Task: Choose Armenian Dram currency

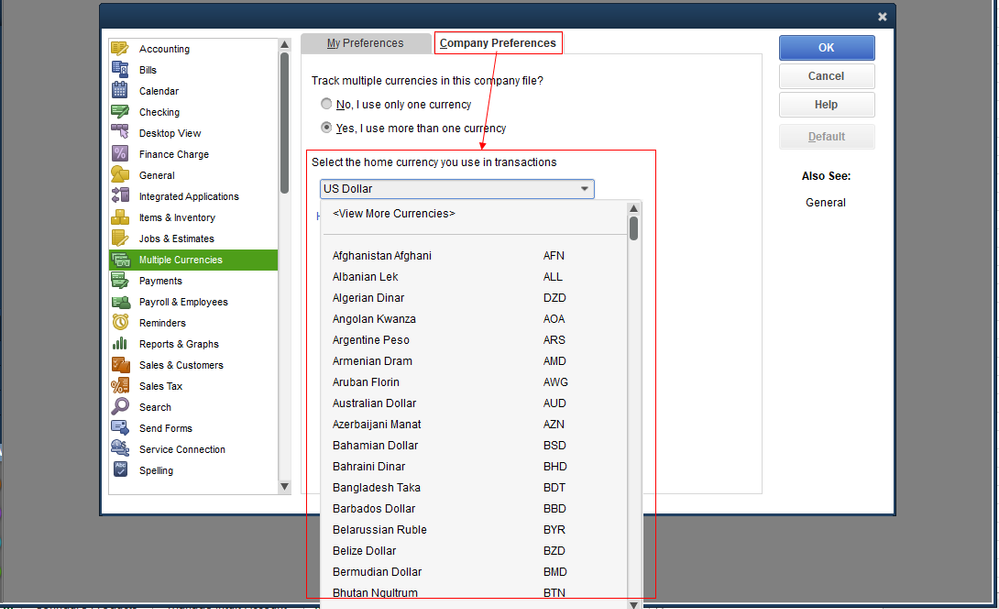Action: pos(475,361)
